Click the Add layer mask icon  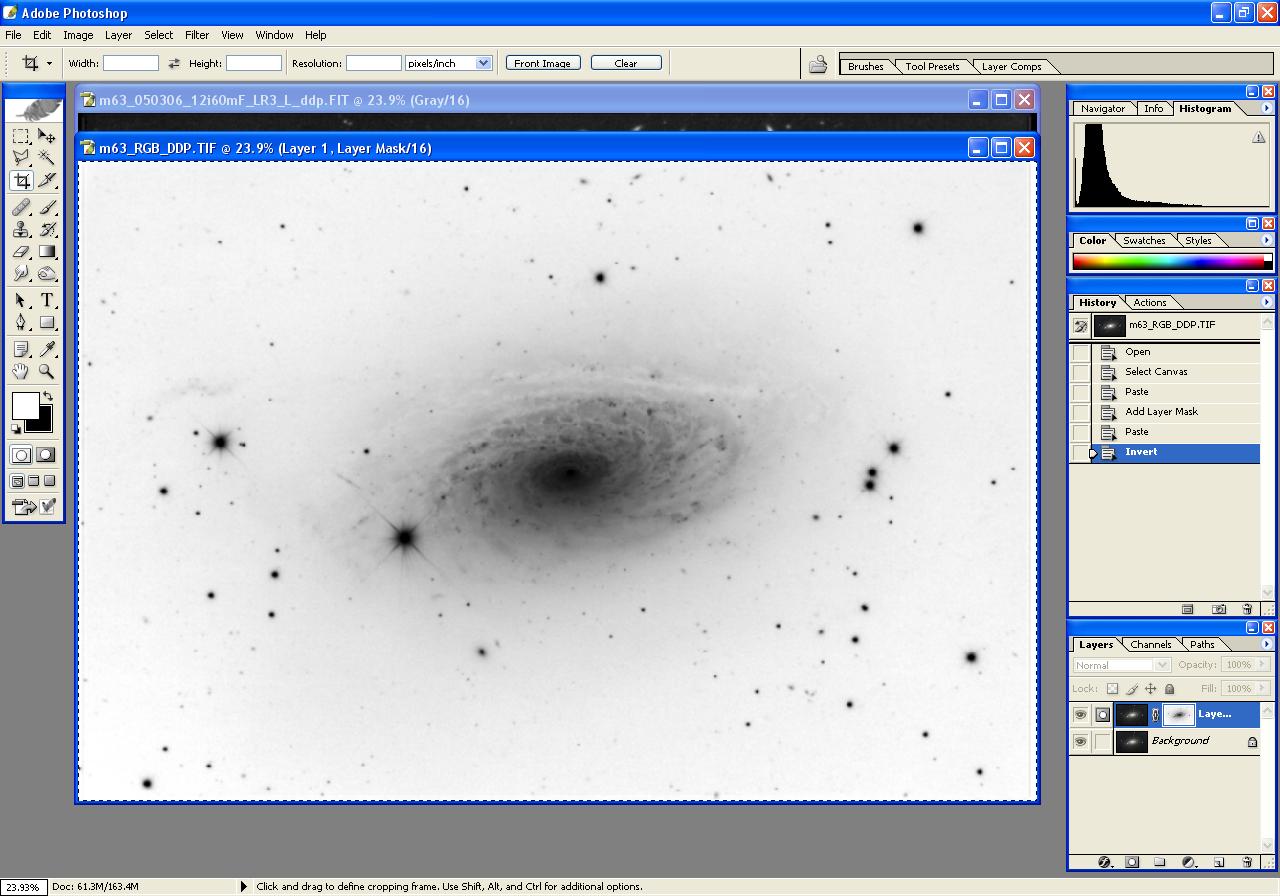coord(1132,862)
